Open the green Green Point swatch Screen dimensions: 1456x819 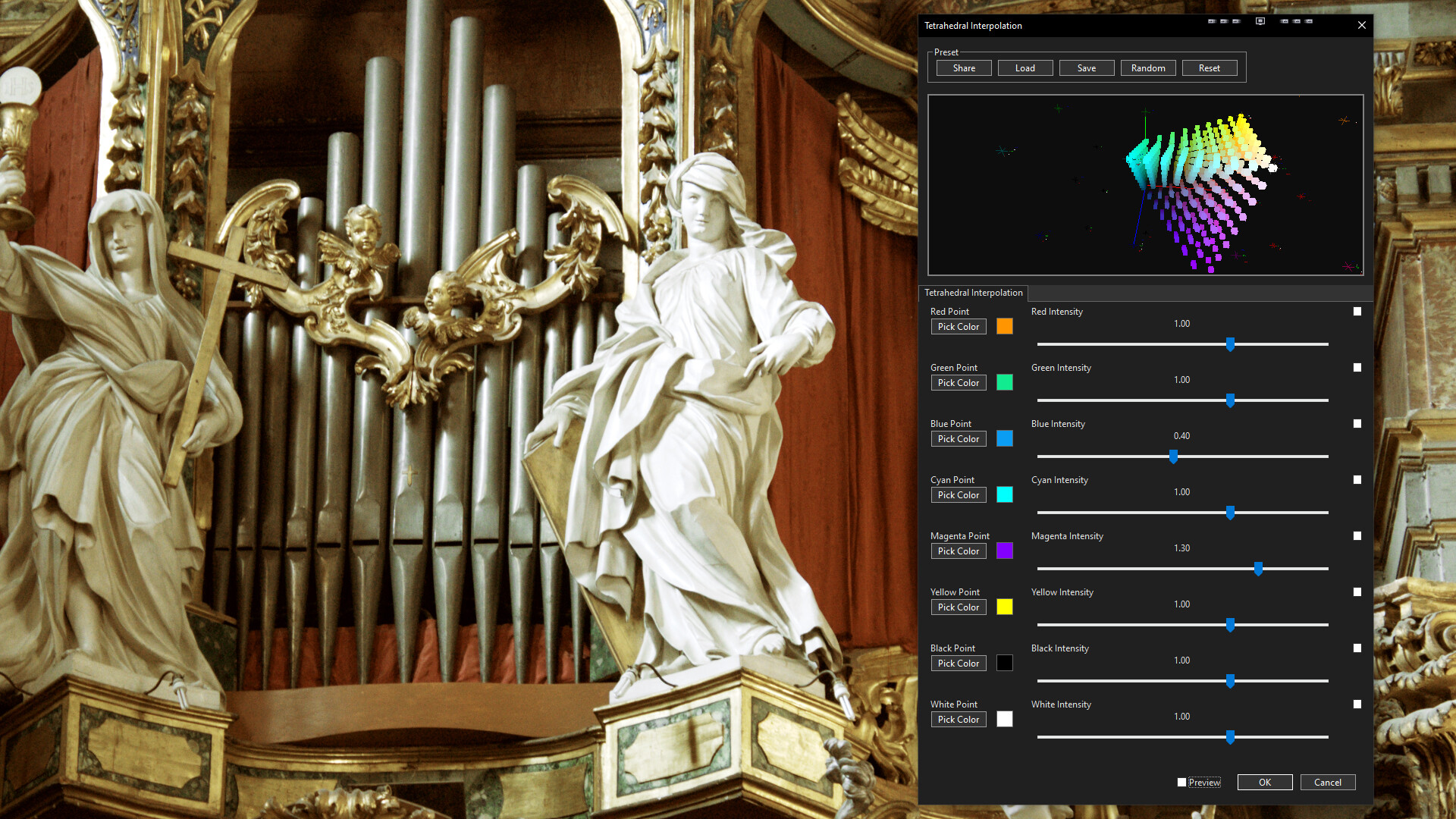click(x=1005, y=382)
